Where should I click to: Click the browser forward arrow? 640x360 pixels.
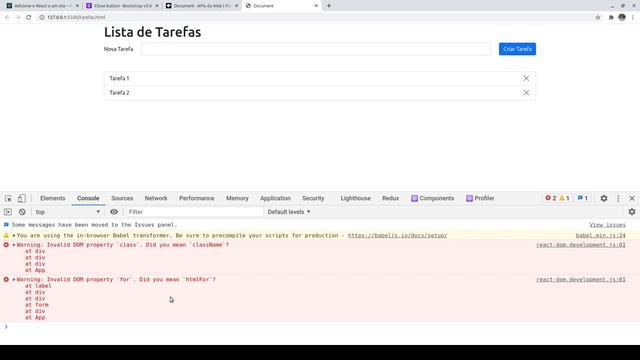[x=18, y=17]
